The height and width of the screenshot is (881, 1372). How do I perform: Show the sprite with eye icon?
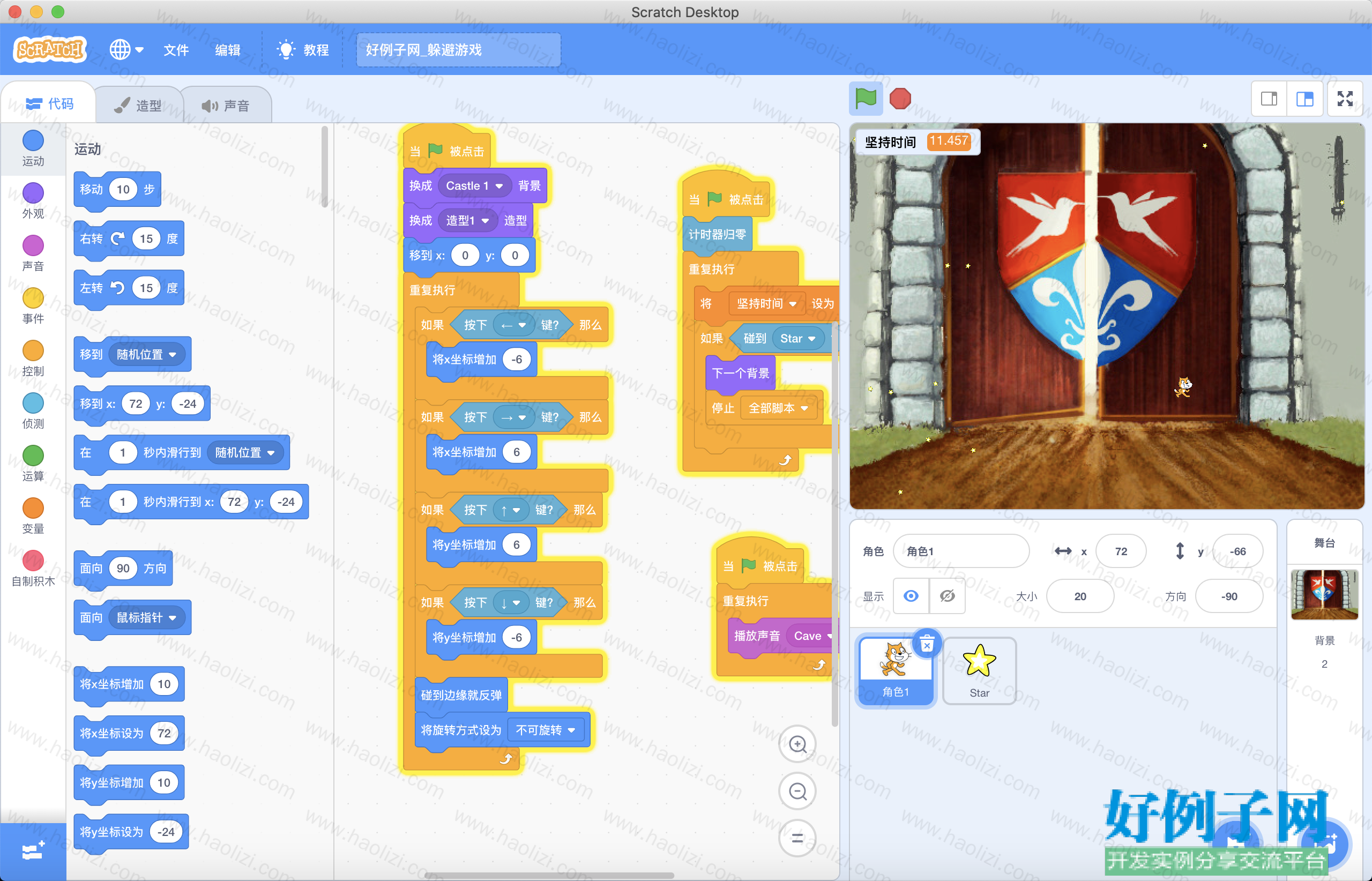(x=911, y=596)
